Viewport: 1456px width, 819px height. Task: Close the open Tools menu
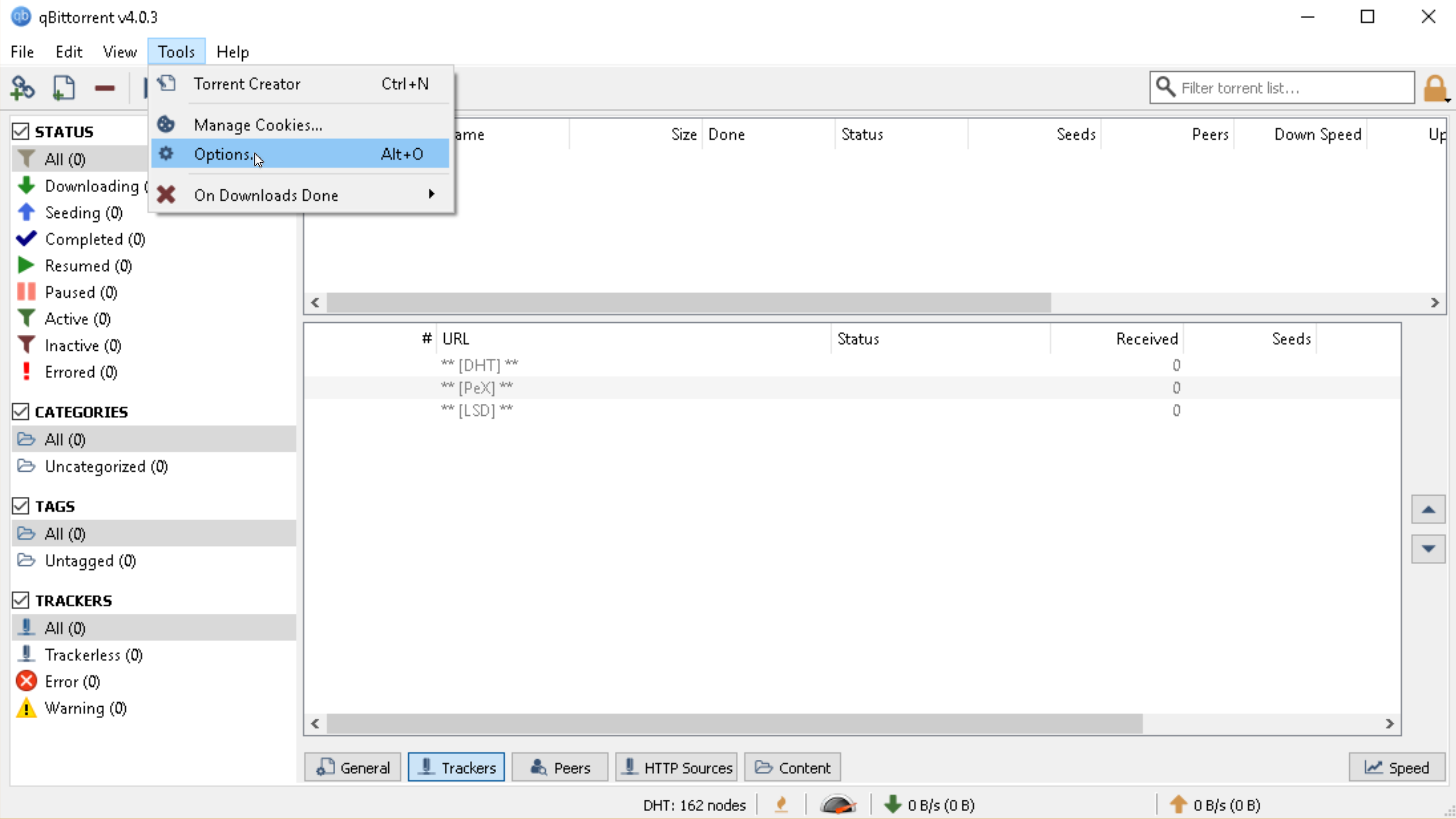click(x=176, y=52)
